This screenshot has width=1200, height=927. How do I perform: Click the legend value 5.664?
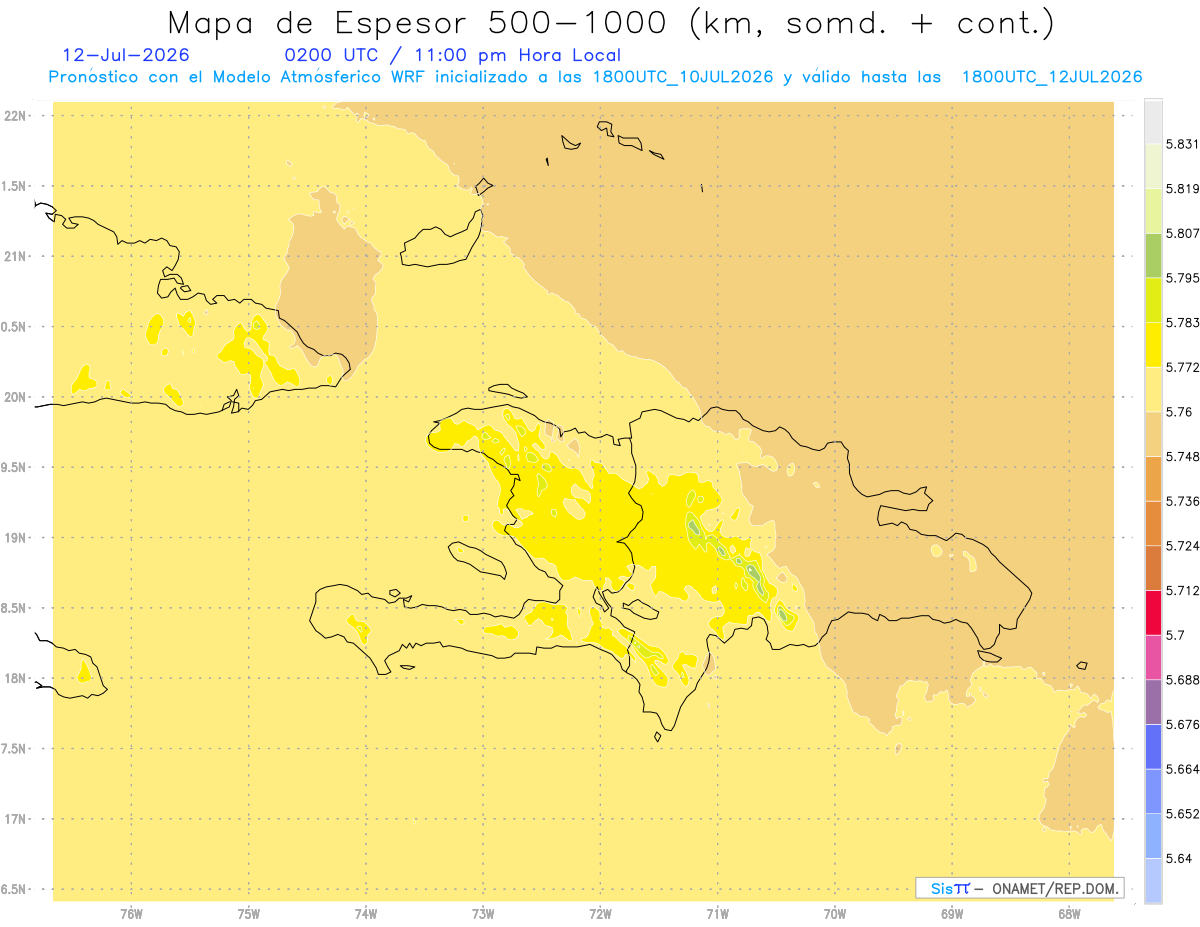pos(1183,769)
